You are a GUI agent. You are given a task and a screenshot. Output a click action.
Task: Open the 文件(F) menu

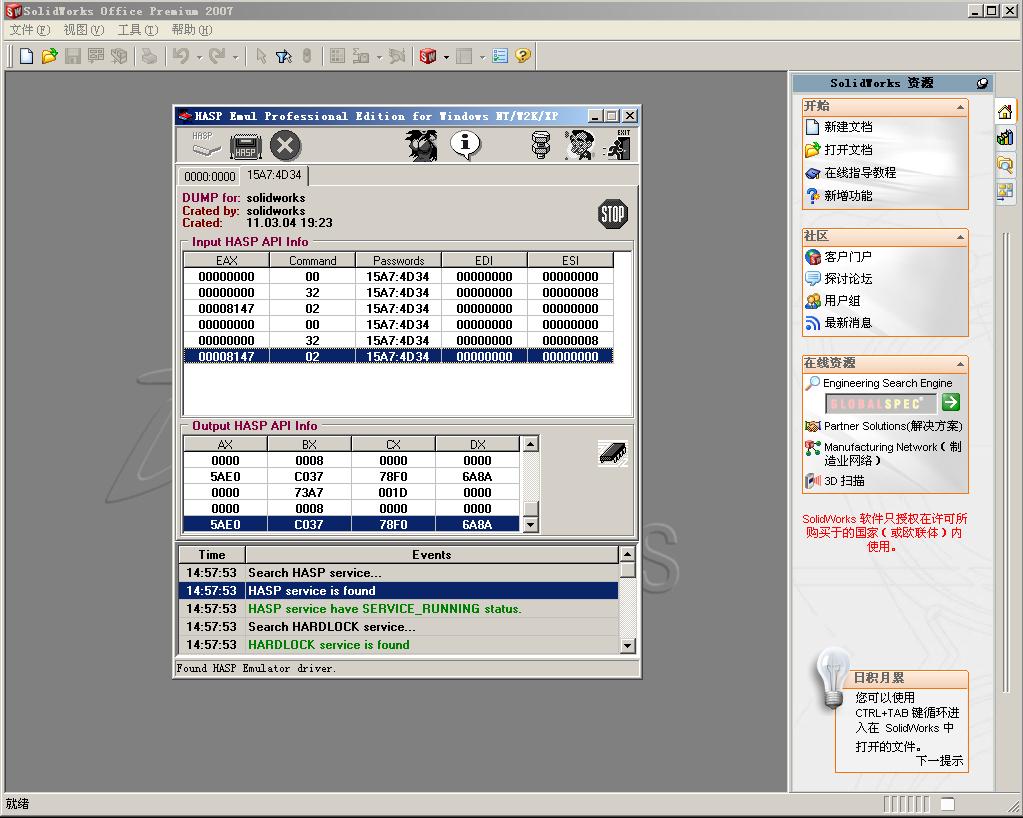pos(30,30)
